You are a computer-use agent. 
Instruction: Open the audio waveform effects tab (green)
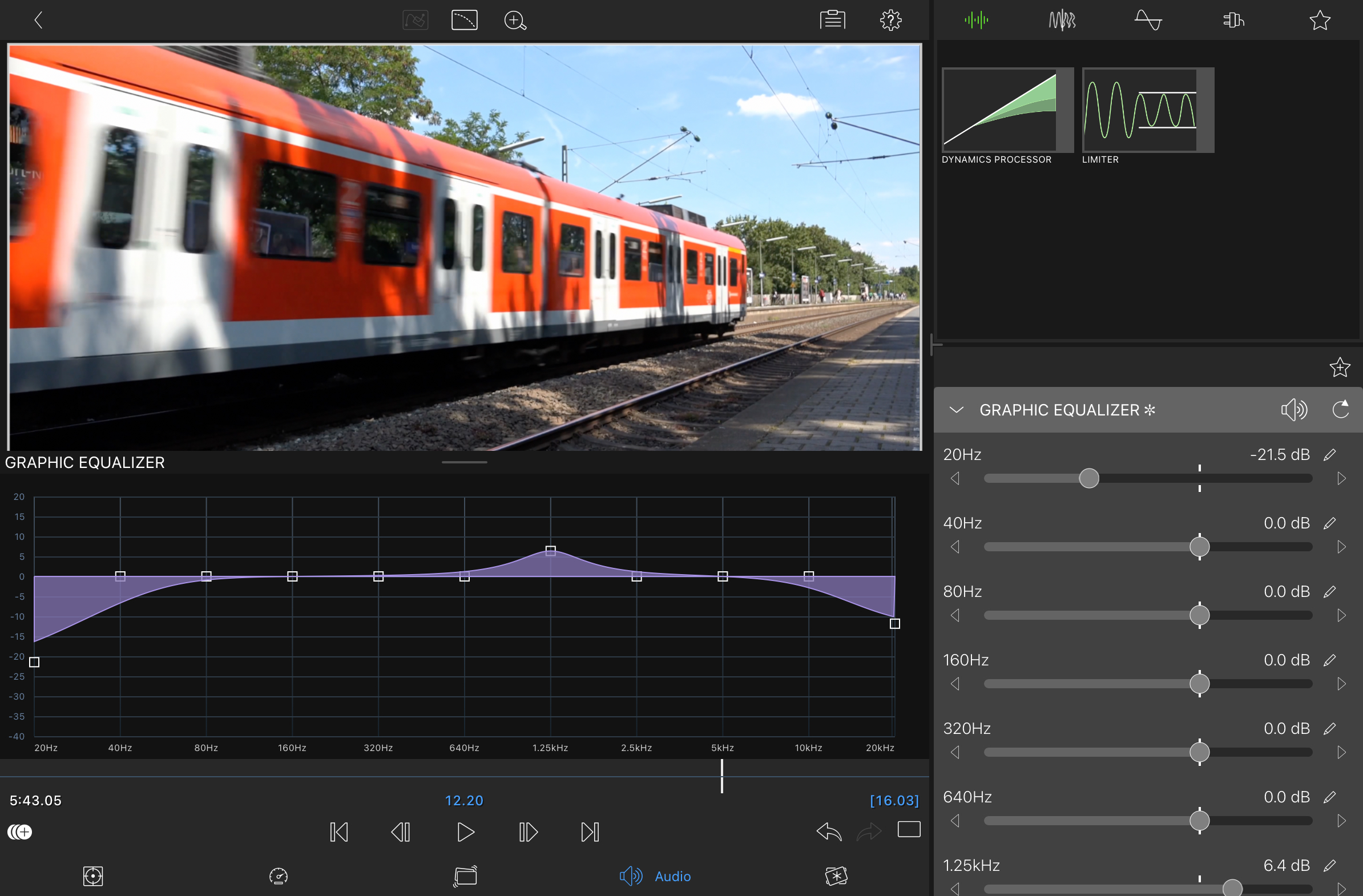[x=976, y=21]
